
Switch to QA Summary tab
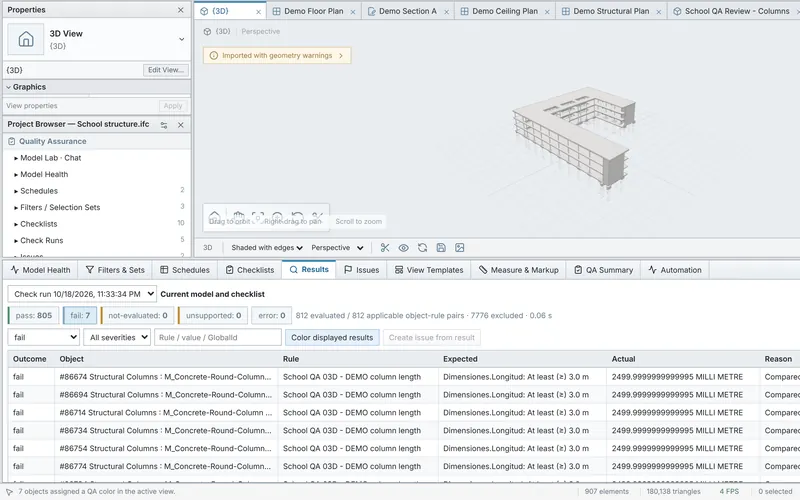coord(603,270)
